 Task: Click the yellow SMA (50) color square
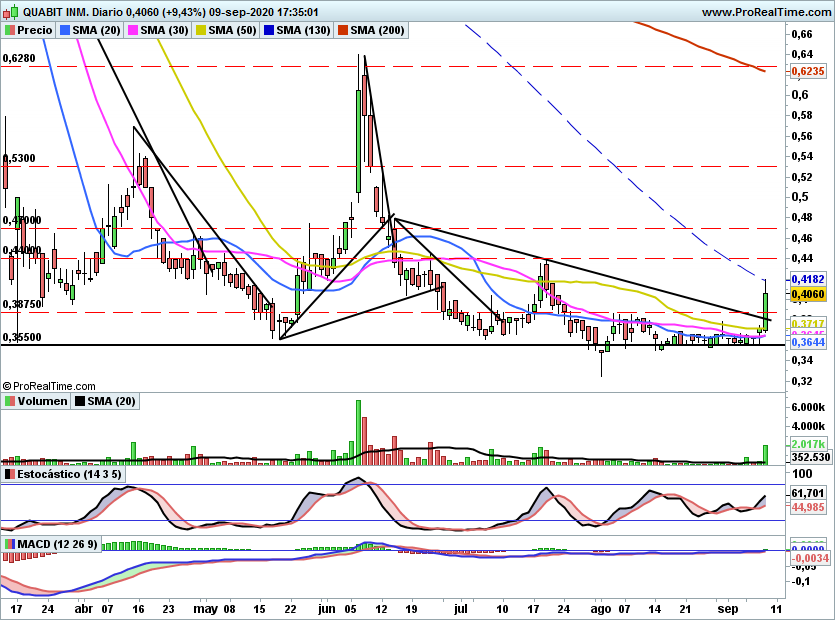click(x=202, y=31)
